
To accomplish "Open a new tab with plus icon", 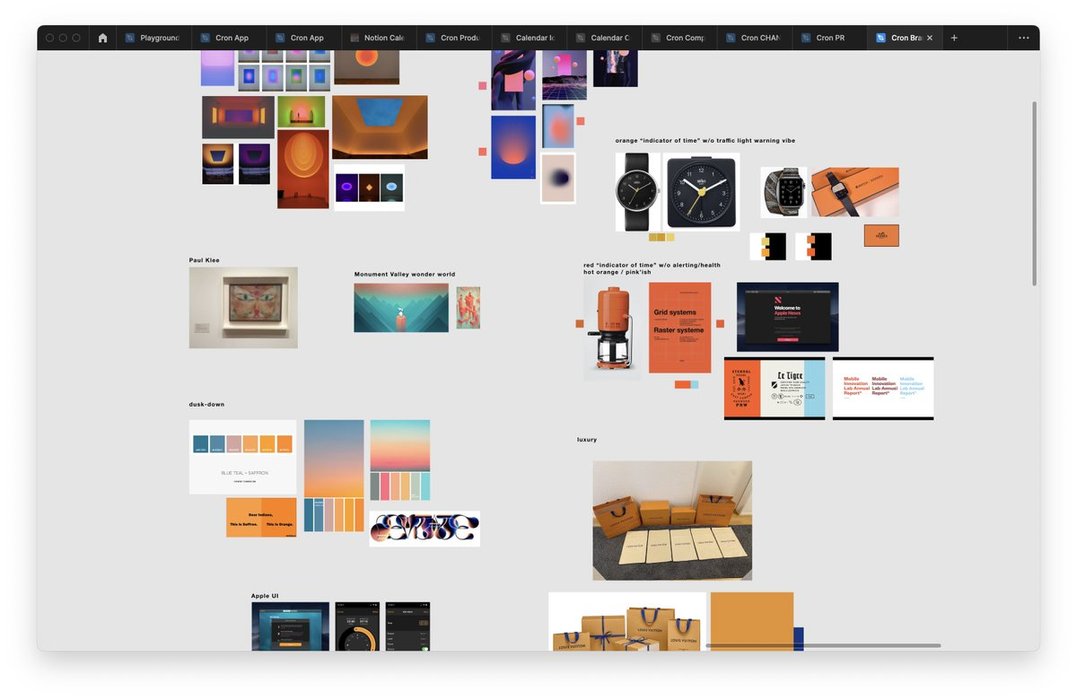I will coord(954,38).
